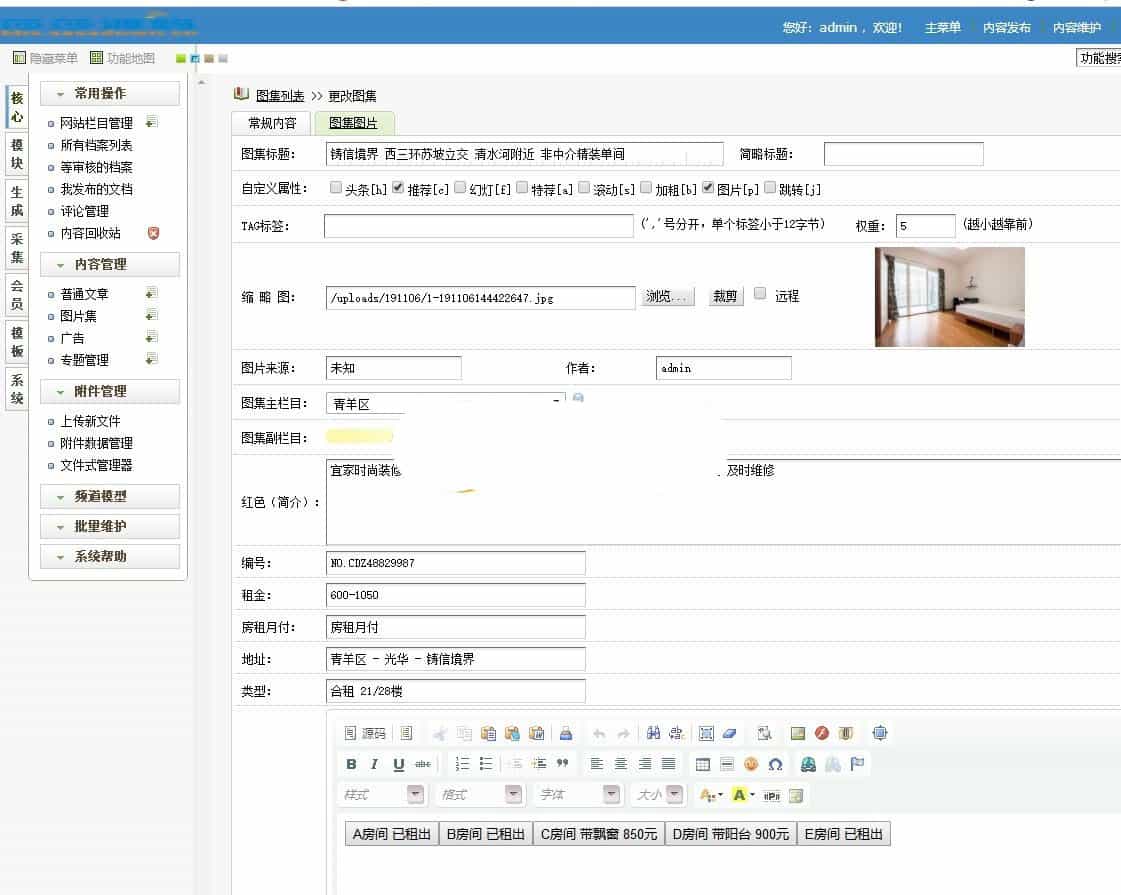Collapse the 内容管理 sidebar section
Screen dimensions: 1121x895
pyautogui.click(x=109, y=264)
